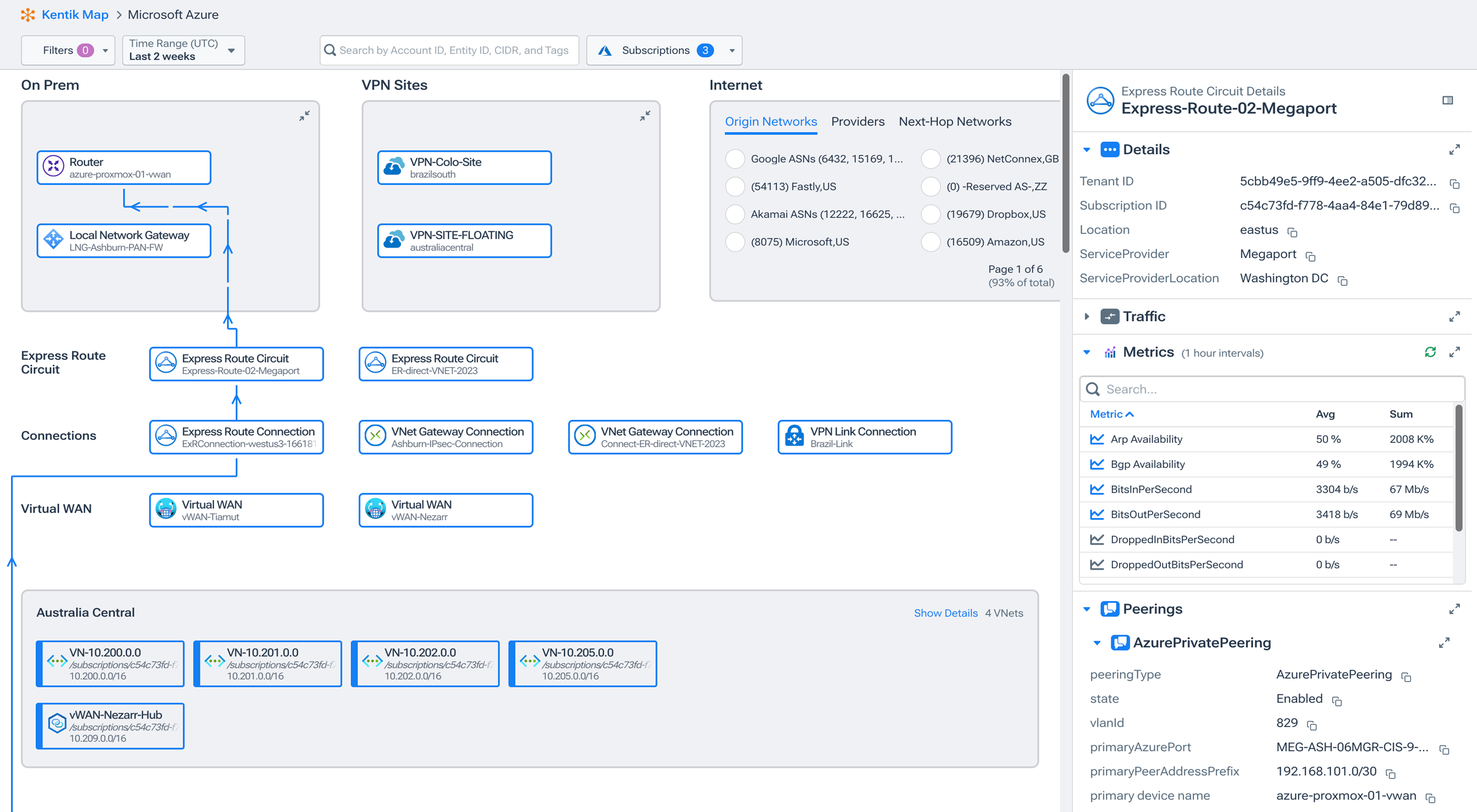Viewport: 1477px width, 812px height.
Task: Copy the Tenant ID value
Action: click(x=1455, y=184)
